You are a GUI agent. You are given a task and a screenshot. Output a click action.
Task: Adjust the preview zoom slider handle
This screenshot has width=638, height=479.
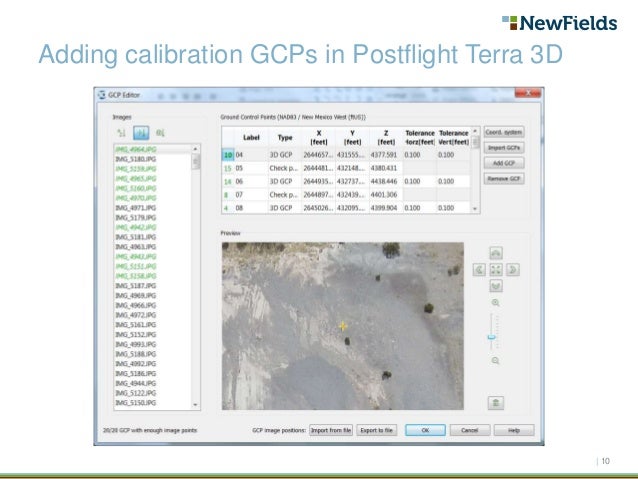492,337
